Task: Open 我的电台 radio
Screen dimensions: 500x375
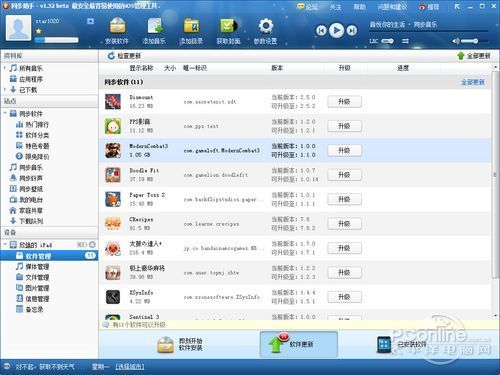Action: [31, 200]
